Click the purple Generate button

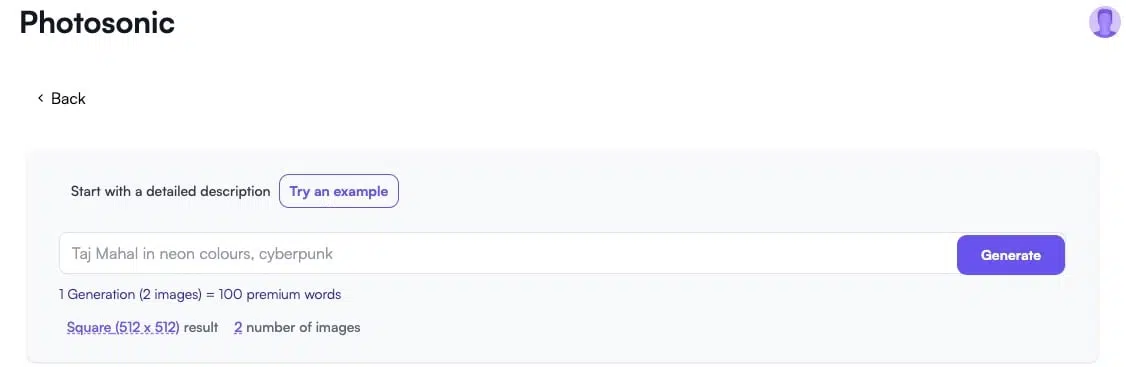click(x=1010, y=255)
